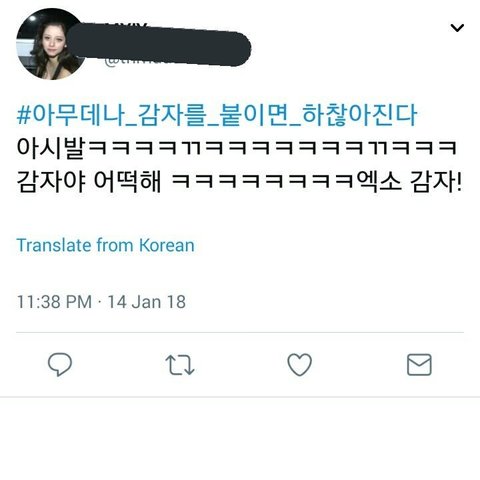
Task: Open the blue #아무데나_감자를_붙이면_하찮아진다 hashtag
Action: pyautogui.click(x=217, y=115)
